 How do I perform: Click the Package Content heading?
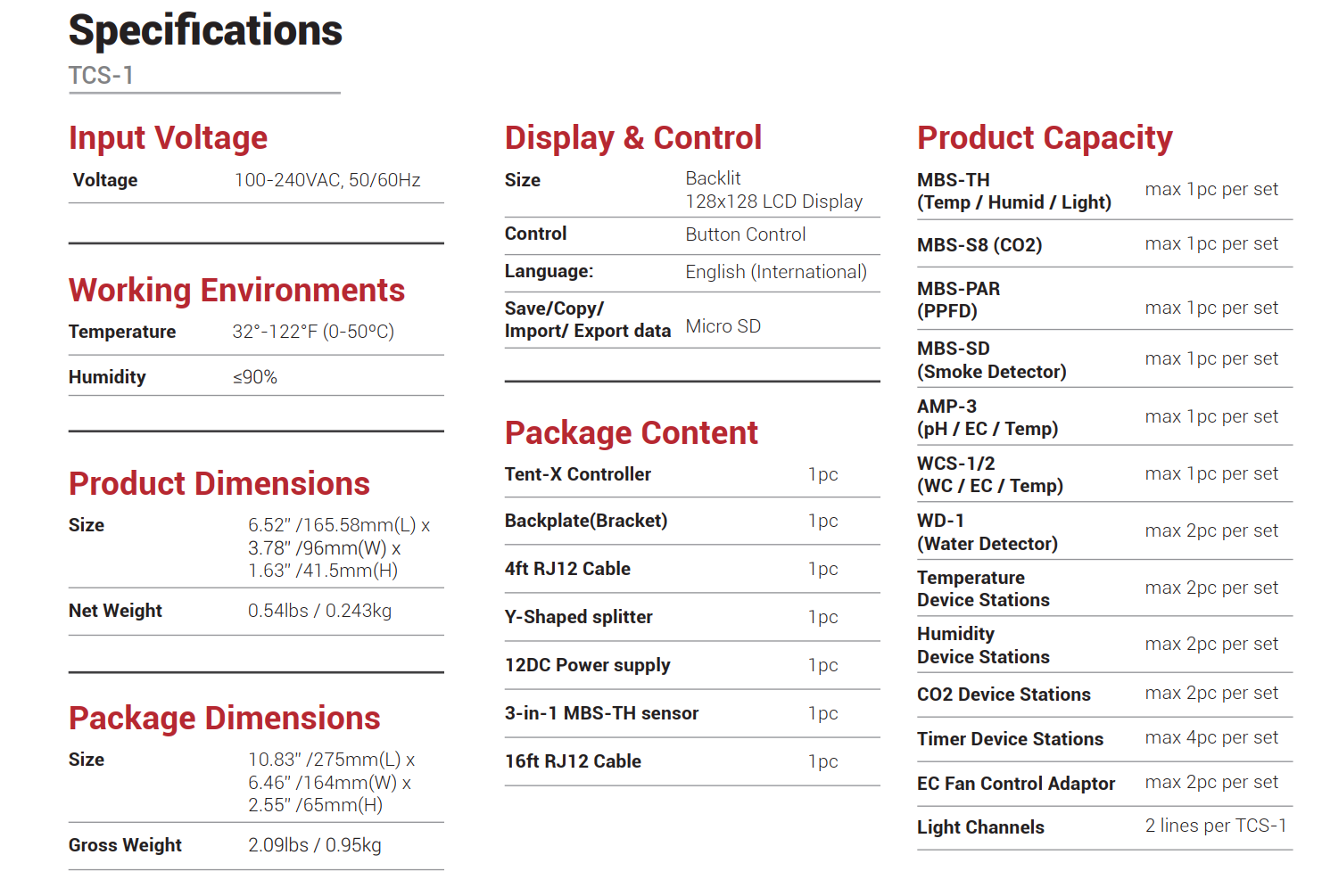click(x=631, y=433)
